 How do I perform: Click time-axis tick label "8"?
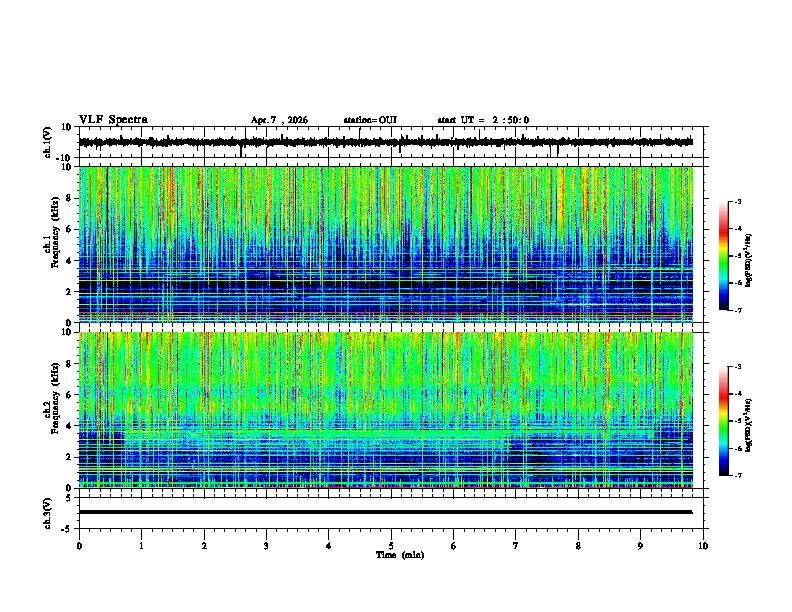[578, 546]
